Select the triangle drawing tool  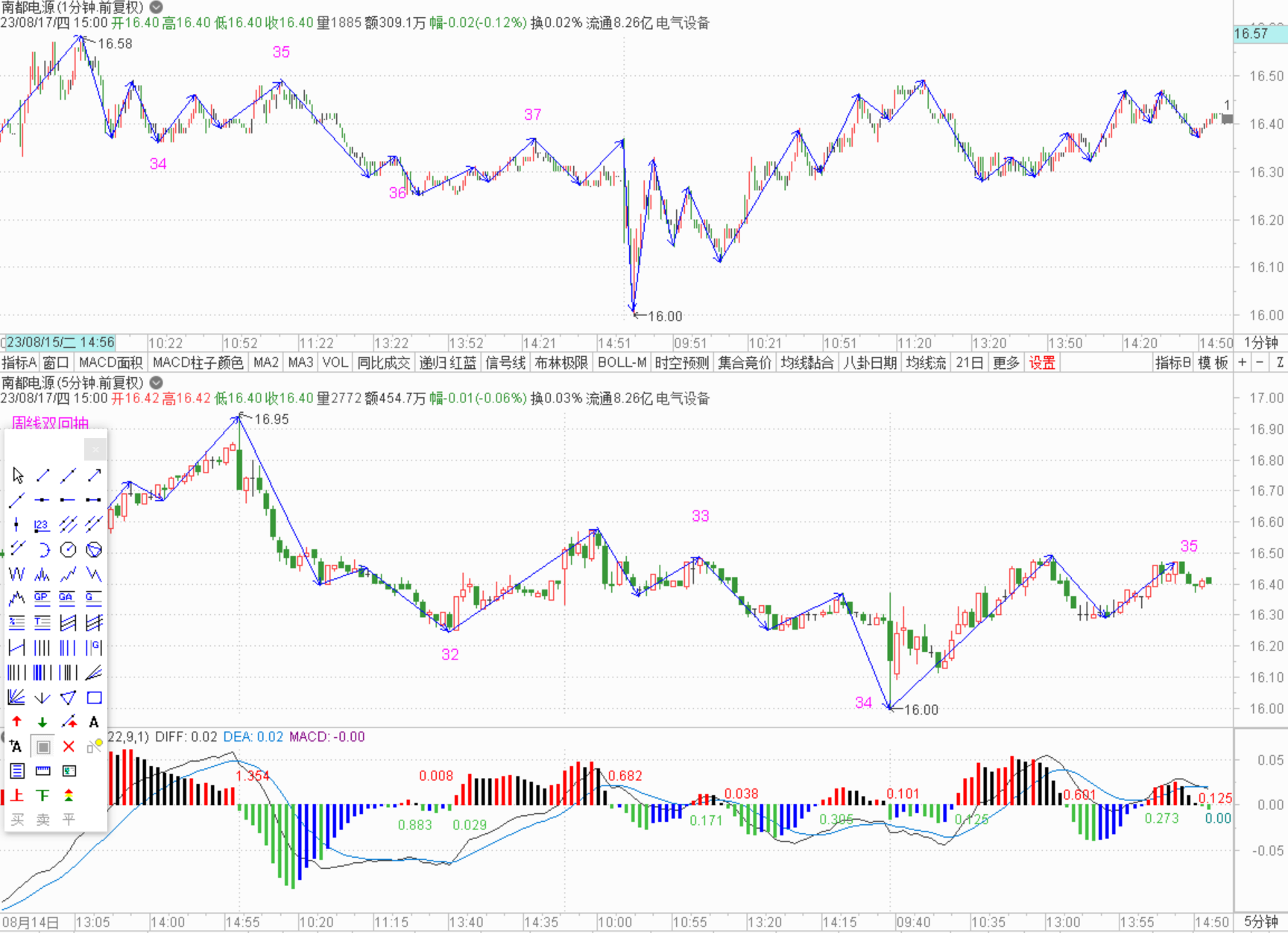coord(68,698)
